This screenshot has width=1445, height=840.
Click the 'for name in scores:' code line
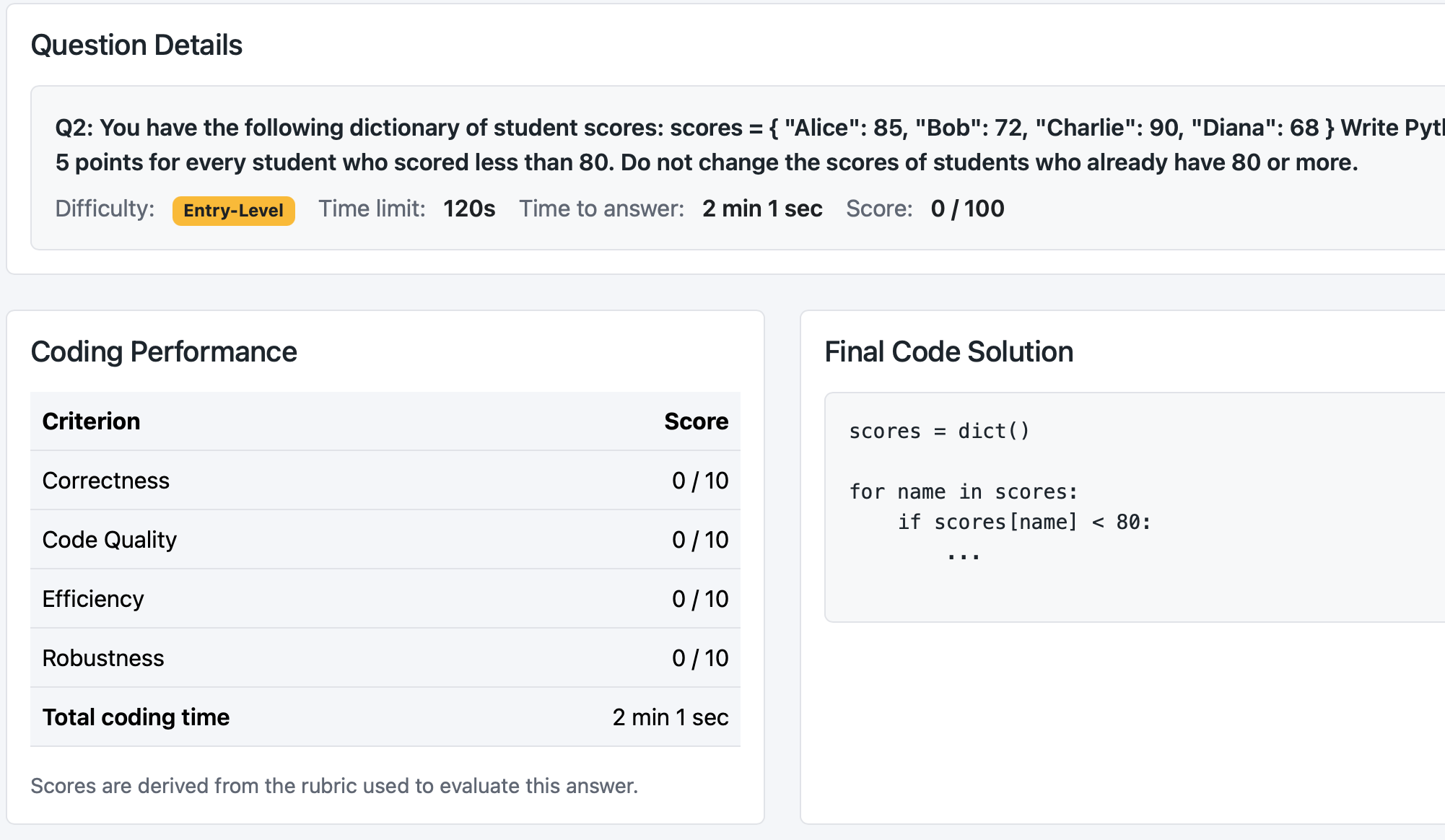(964, 492)
